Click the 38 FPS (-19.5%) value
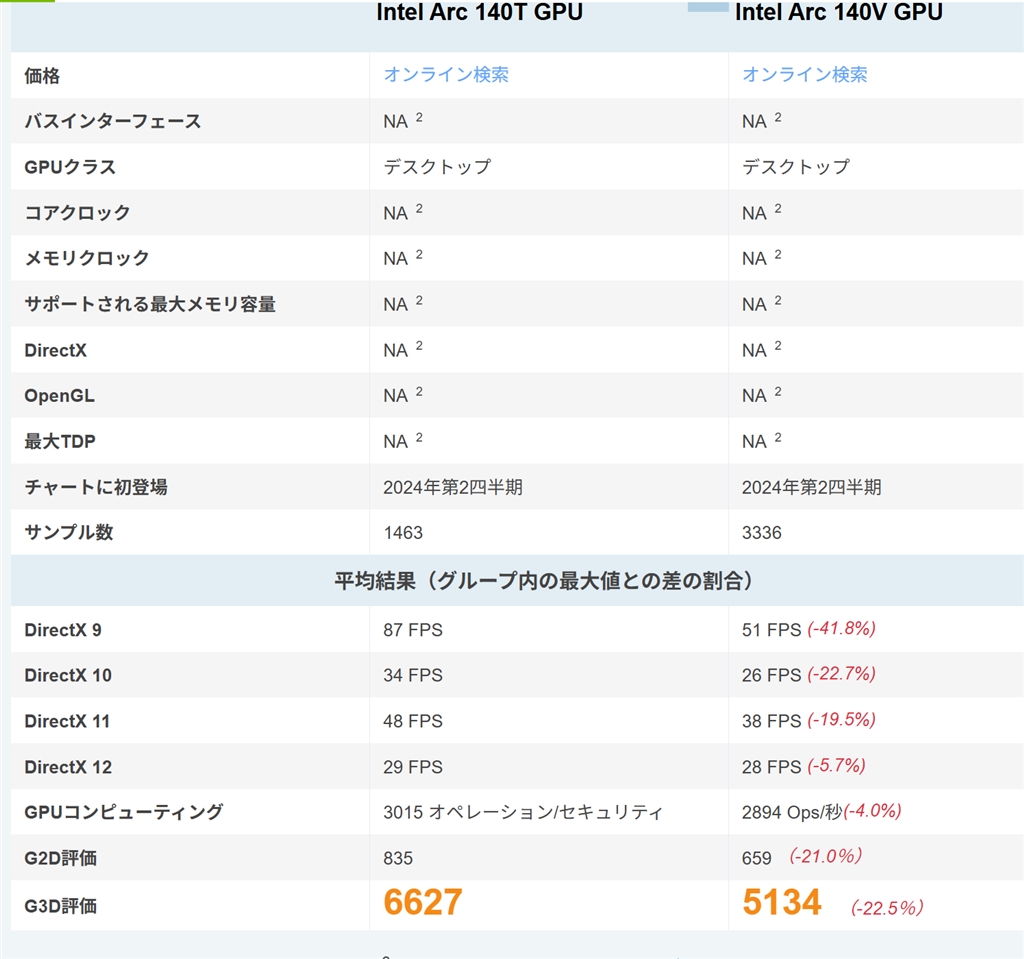 pos(808,721)
